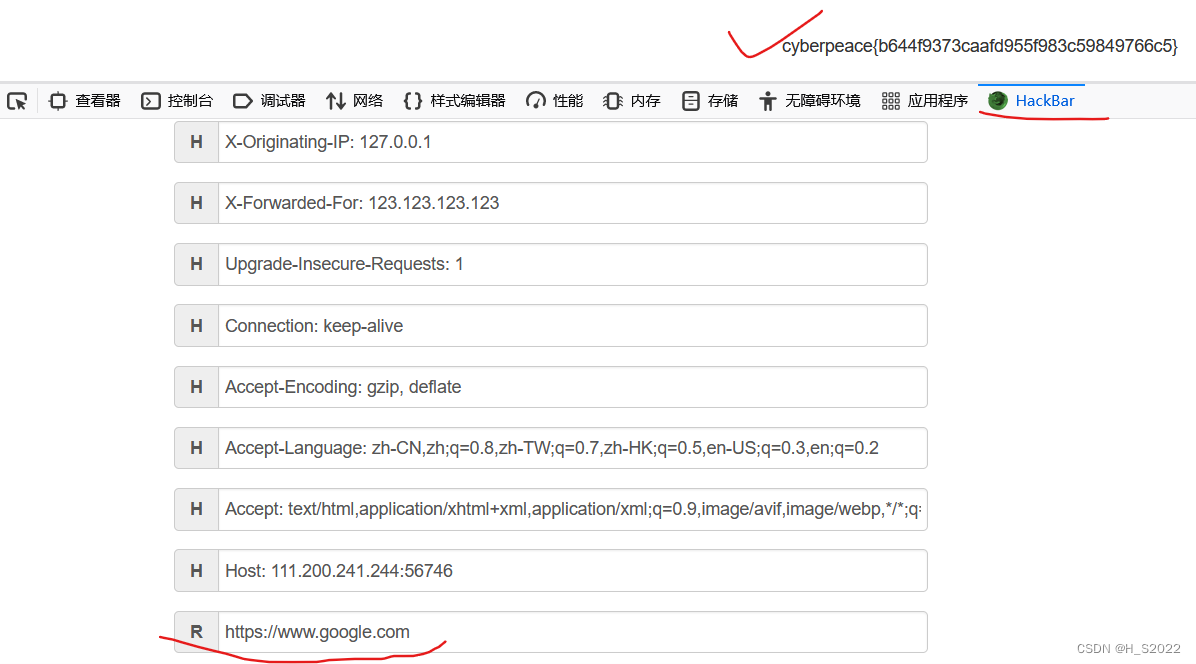The width and height of the screenshot is (1196, 664).
Task: Click the 网络 up-down arrows icon
Action: (x=336, y=101)
